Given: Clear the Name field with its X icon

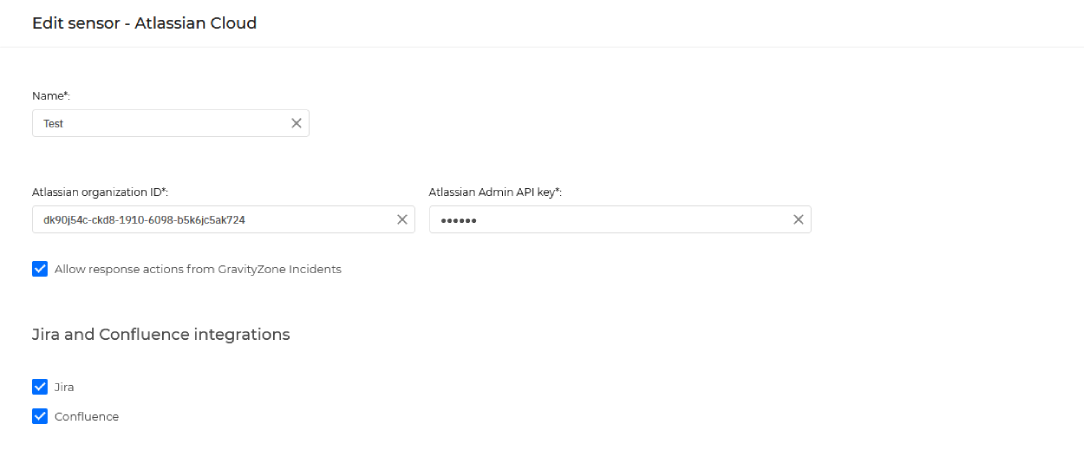Looking at the screenshot, I should click(296, 123).
